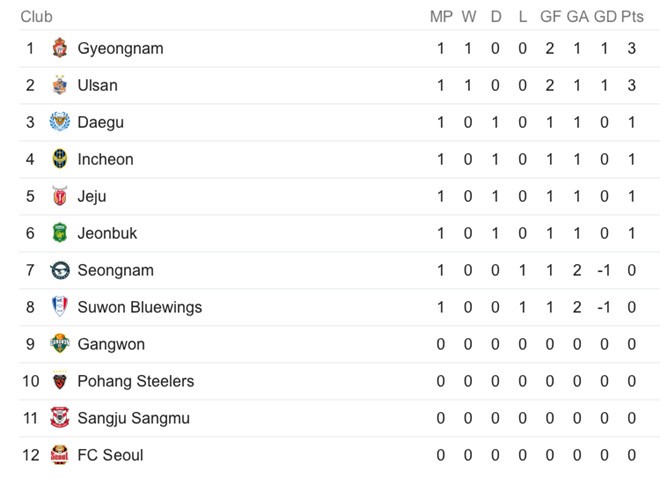Select the Sangju Sangmu team name
The image size is (660, 479).
133,418
